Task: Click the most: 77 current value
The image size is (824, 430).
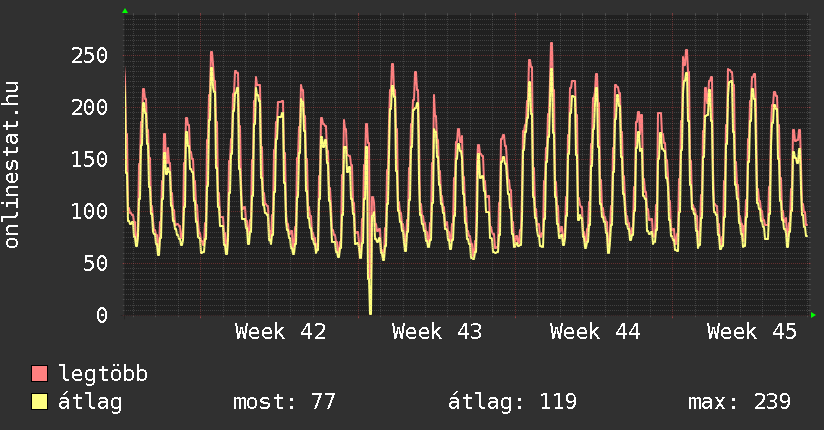Action: [284, 402]
